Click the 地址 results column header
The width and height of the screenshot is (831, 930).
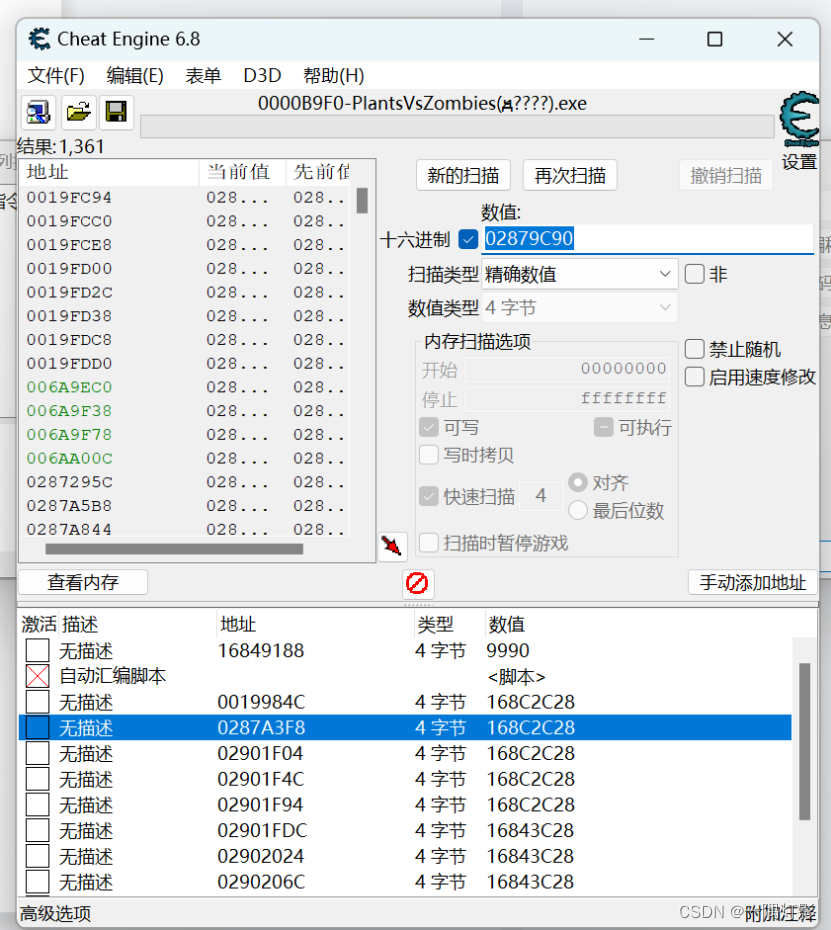click(x=110, y=172)
